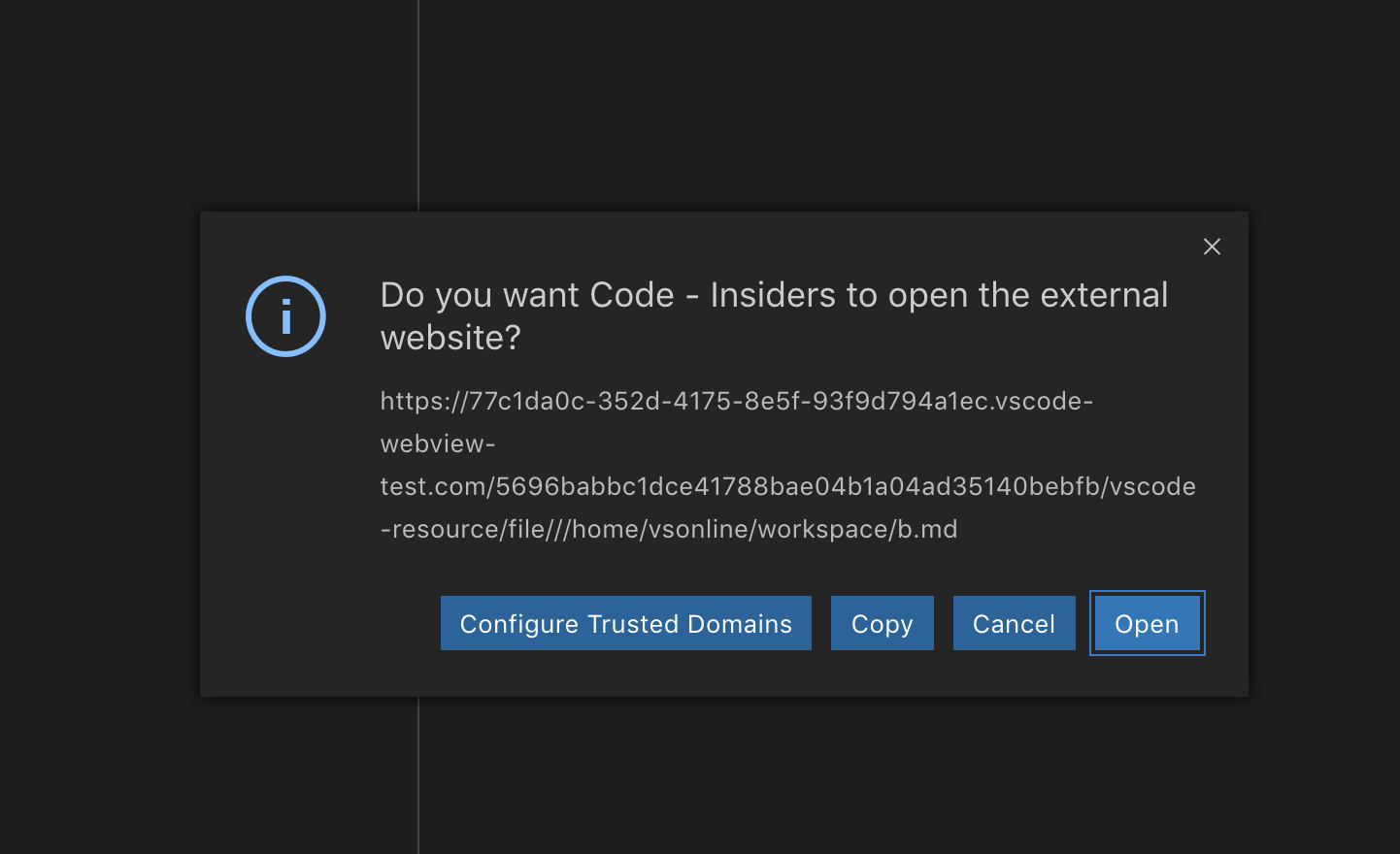Click the highlighted Open default action
This screenshot has width=1400, height=854.
(1147, 623)
